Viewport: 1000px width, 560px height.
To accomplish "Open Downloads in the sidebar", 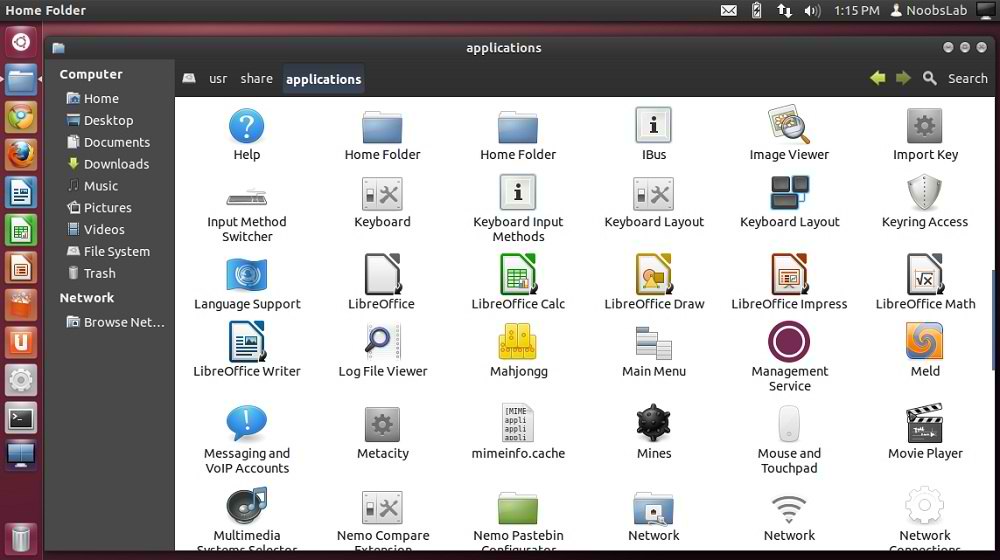I will click(x=108, y=164).
